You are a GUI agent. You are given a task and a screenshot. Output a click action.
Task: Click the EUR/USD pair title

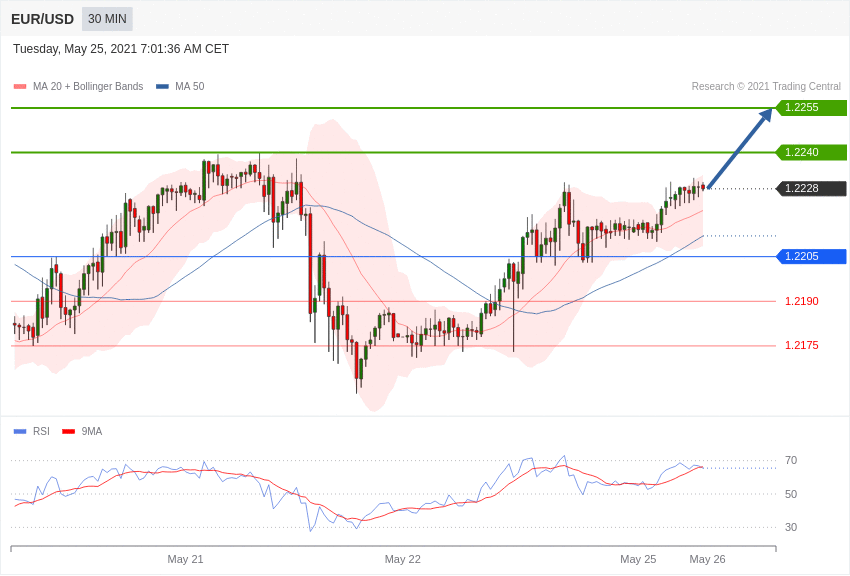(x=42, y=20)
